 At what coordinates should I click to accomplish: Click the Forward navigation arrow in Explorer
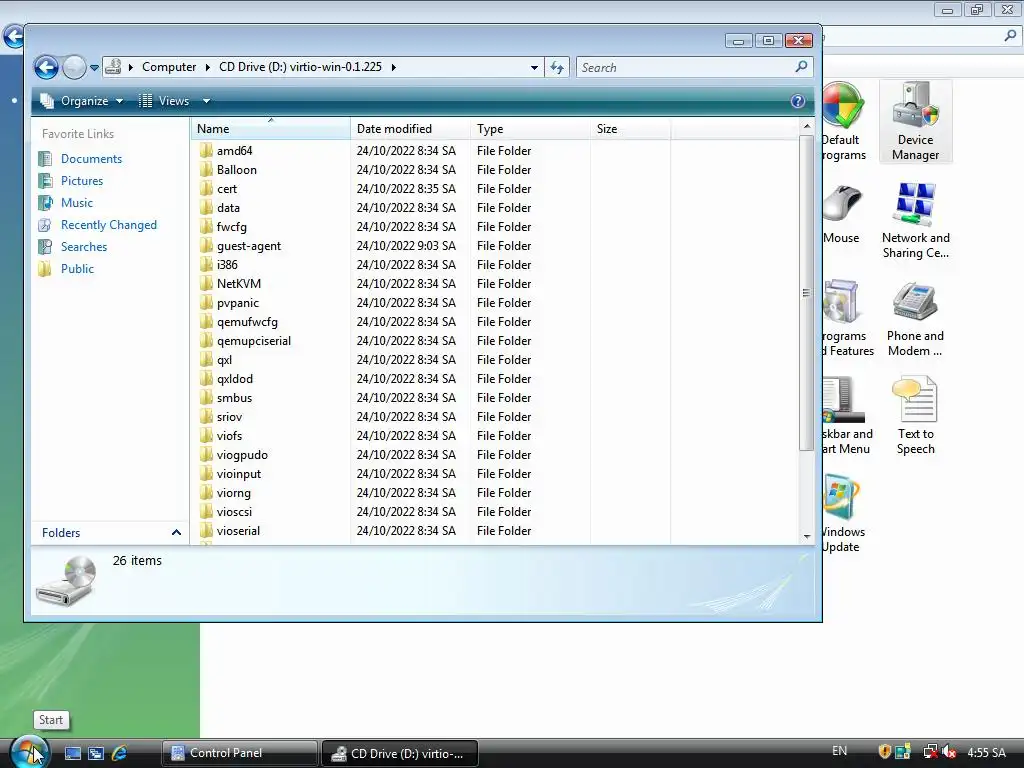tap(74, 67)
